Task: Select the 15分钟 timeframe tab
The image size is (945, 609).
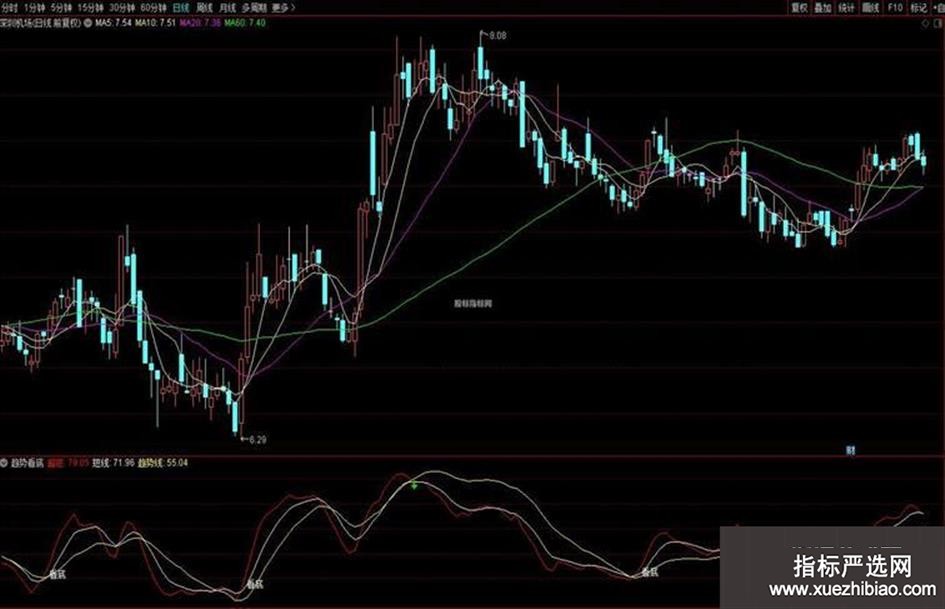Action: tap(90, 8)
